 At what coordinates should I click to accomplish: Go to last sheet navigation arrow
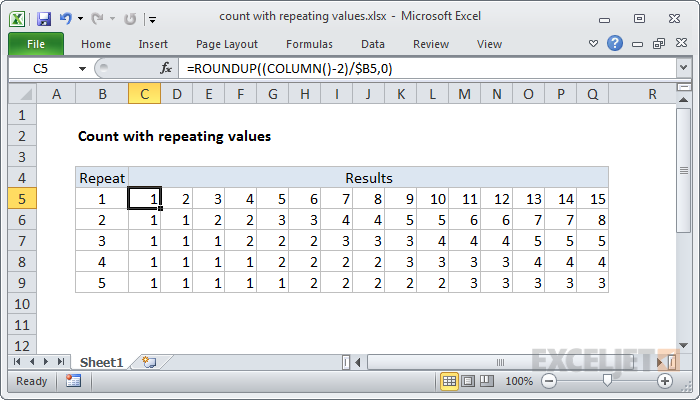pyautogui.click(x=61, y=362)
